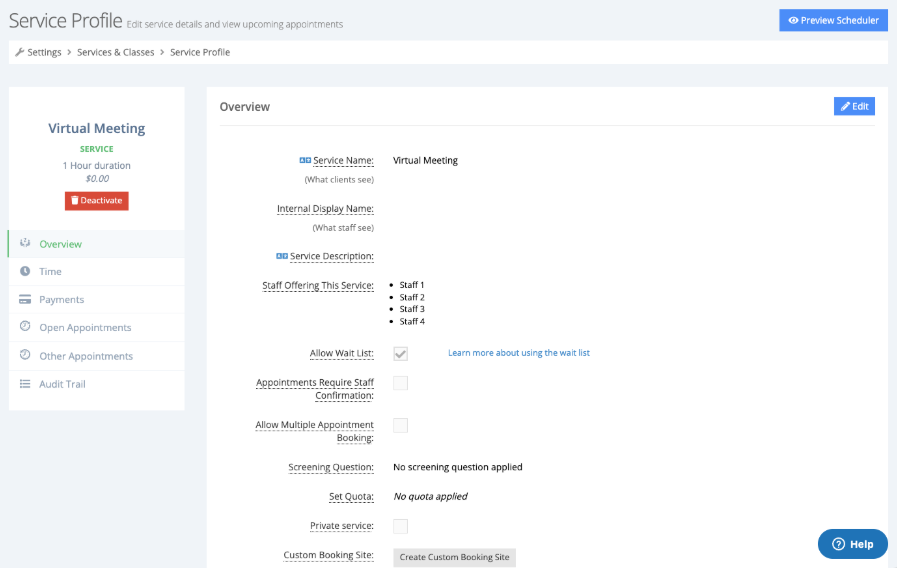Select Staff 4 in staff list
The height and width of the screenshot is (568, 897).
(x=412, y=321)
